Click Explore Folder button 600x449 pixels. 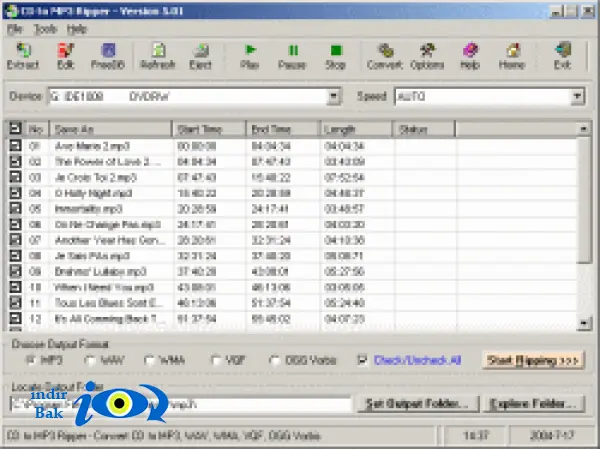click(534, 404)
